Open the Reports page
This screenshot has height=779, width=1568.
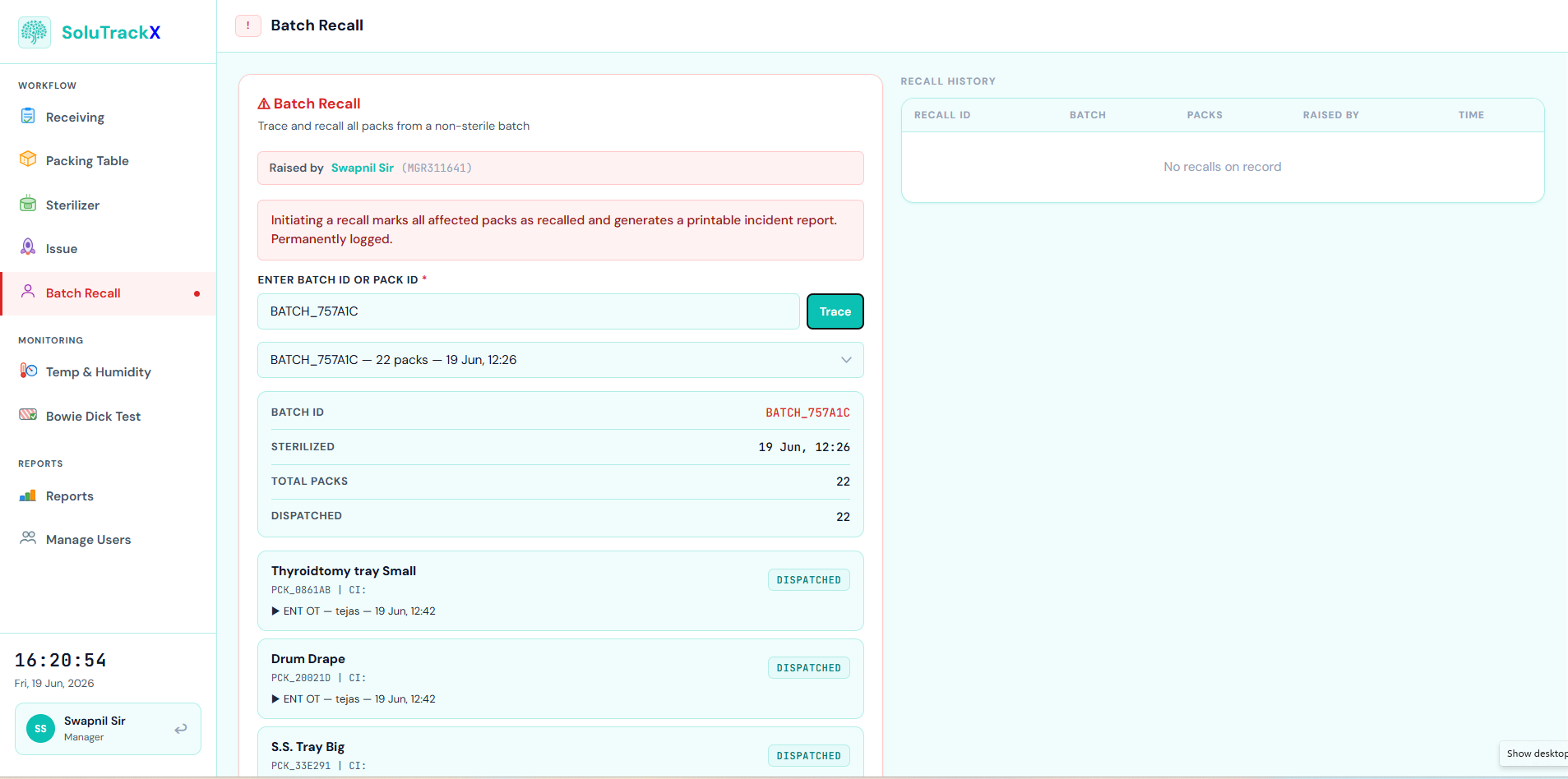(109, 496)
